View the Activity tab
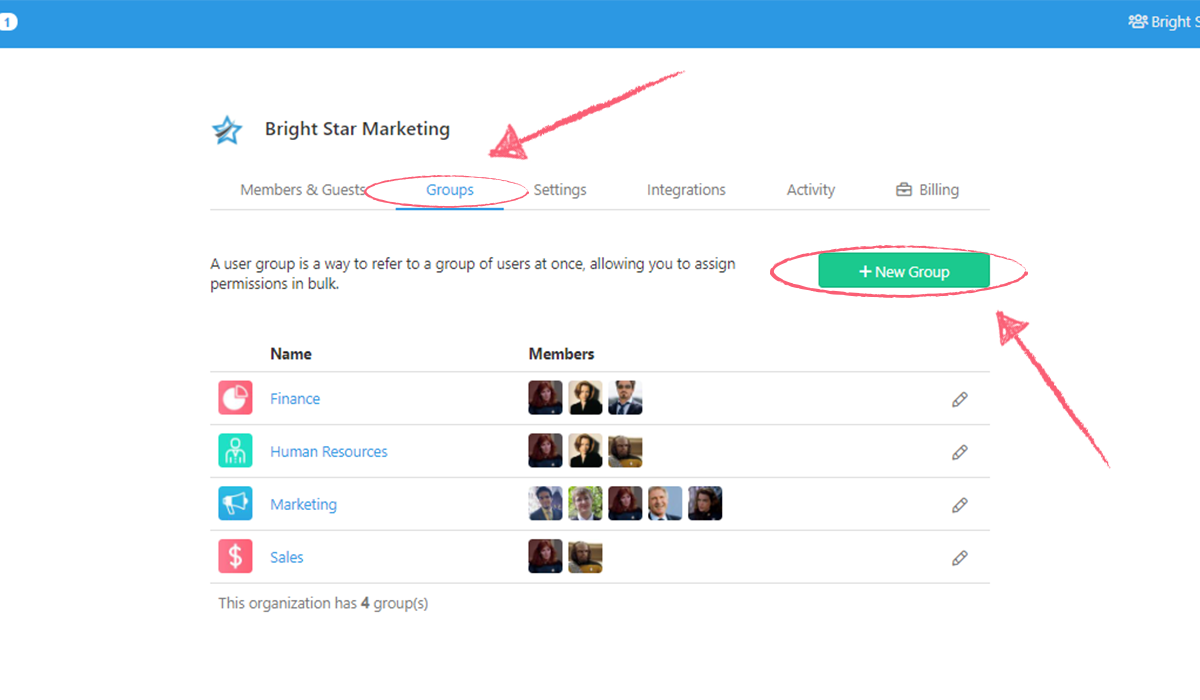 tap(811, 190)
